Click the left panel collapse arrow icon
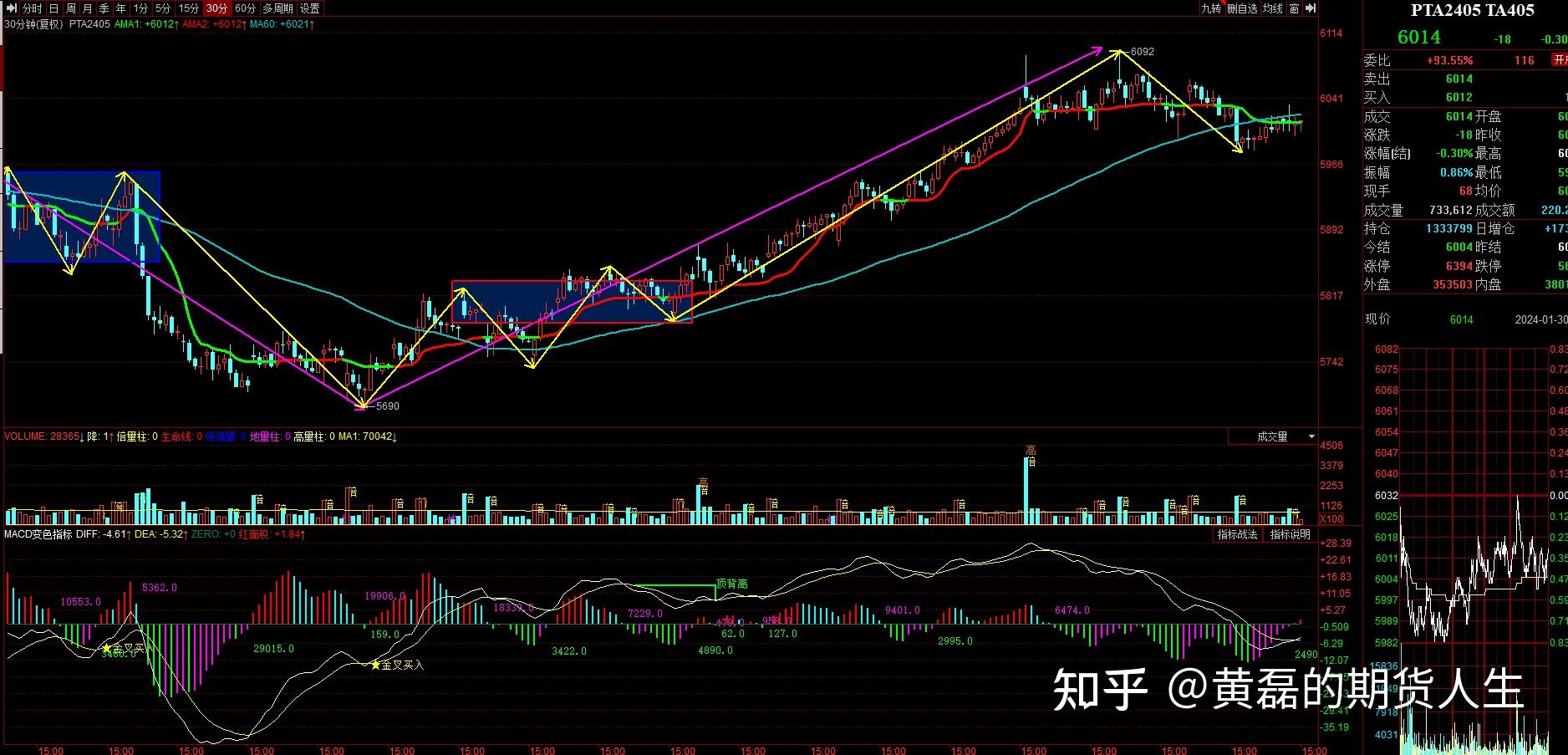The width and height of the screenshot is (1568, 755). (x=10, y=8)
